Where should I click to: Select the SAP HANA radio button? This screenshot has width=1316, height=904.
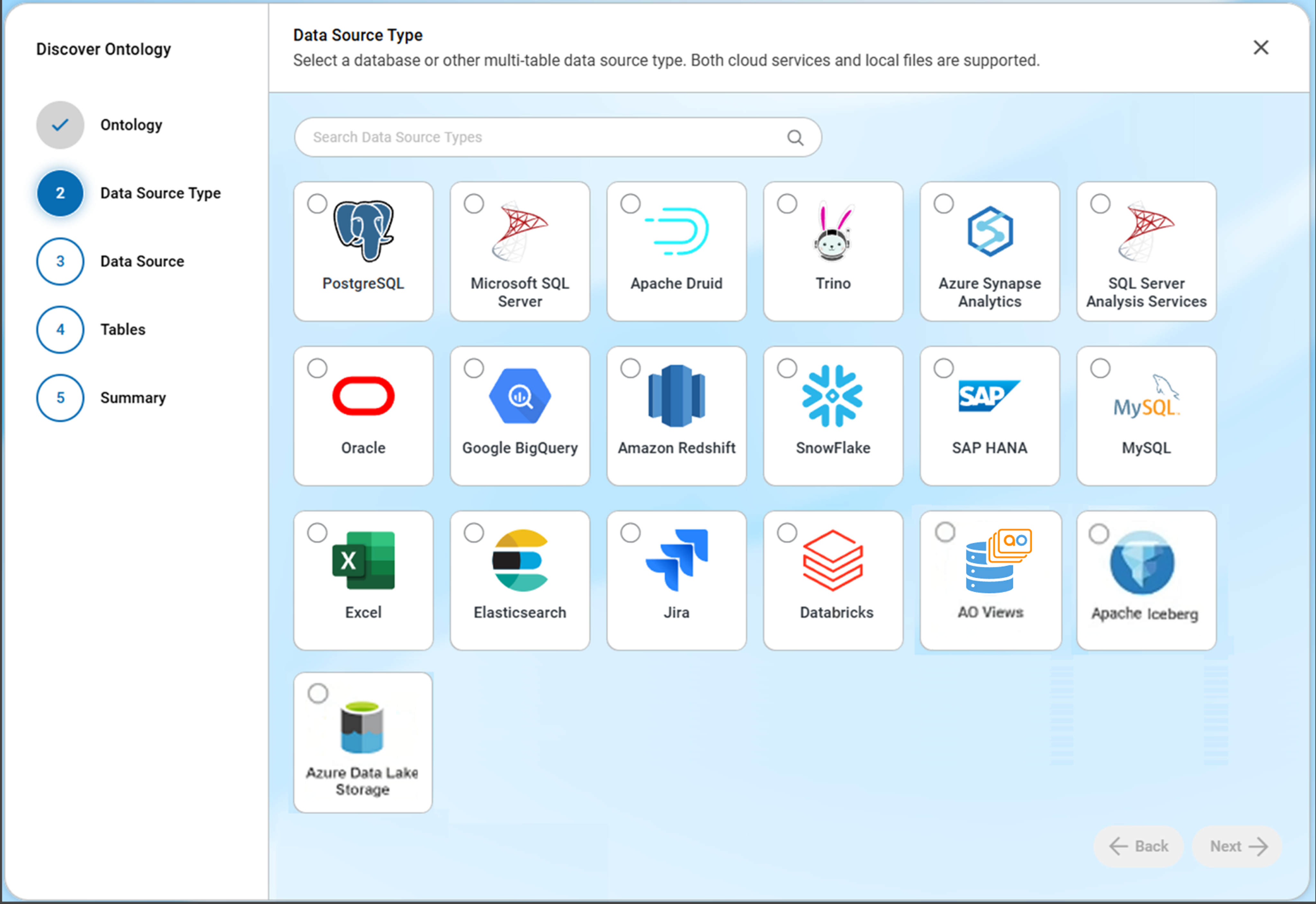pyautogui.click(x=944, y=368)
